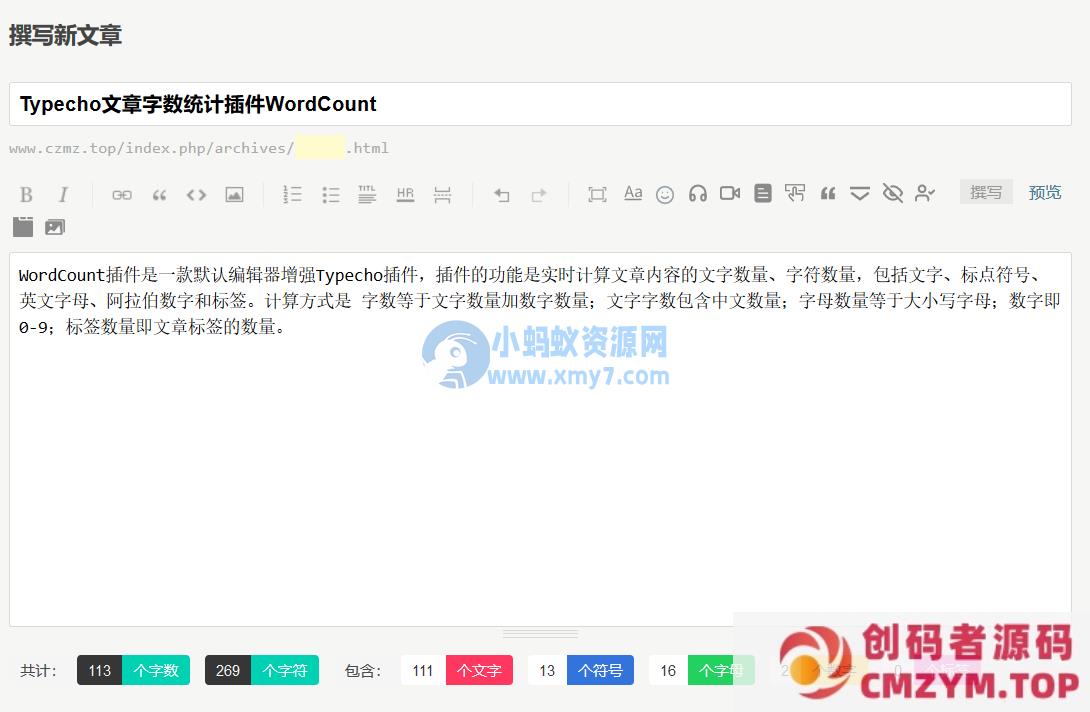Create an ordered numbered list
This screenshot has height=712, width=1090.
292,194
